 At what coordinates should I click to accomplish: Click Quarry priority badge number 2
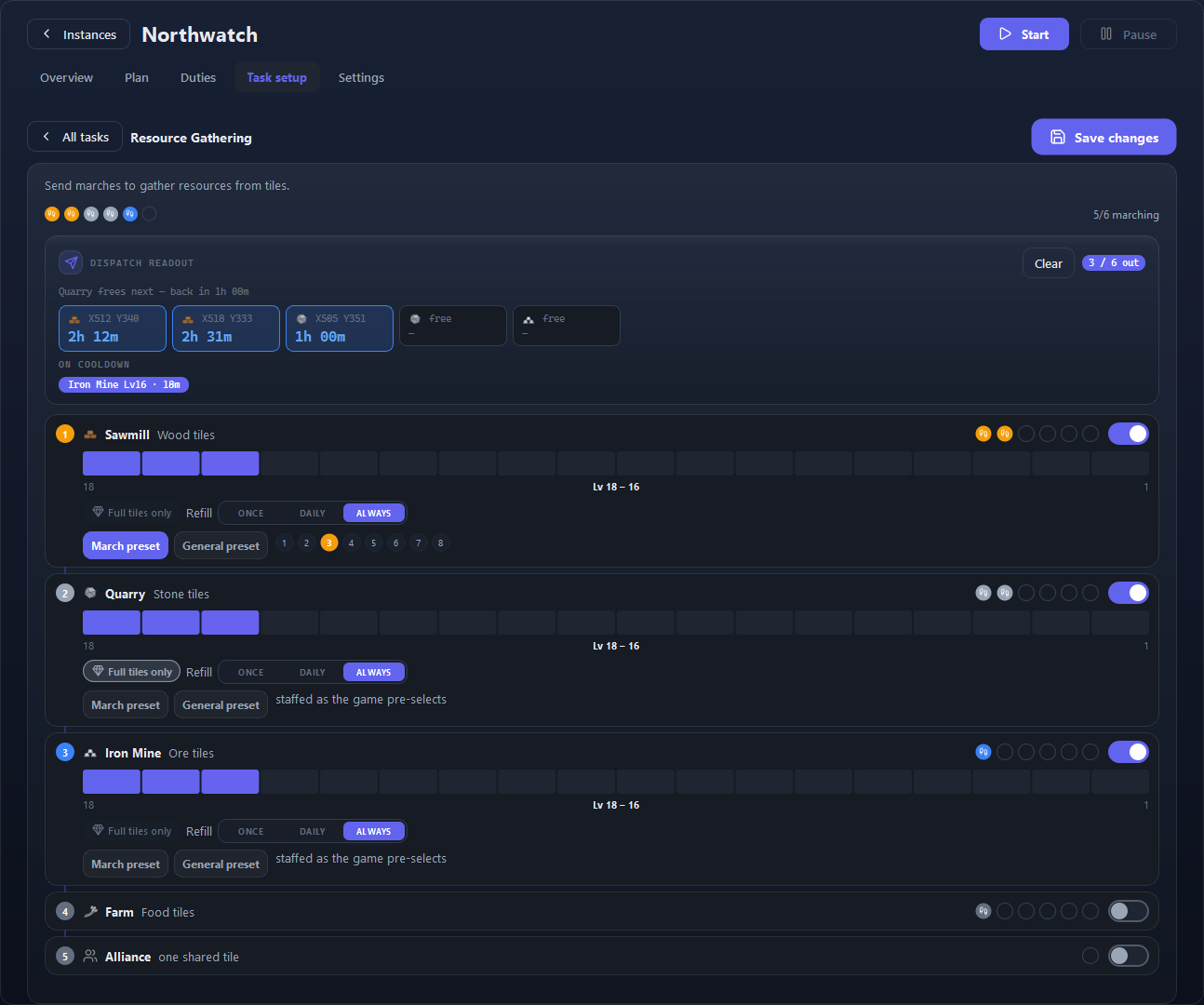[65, 593]
